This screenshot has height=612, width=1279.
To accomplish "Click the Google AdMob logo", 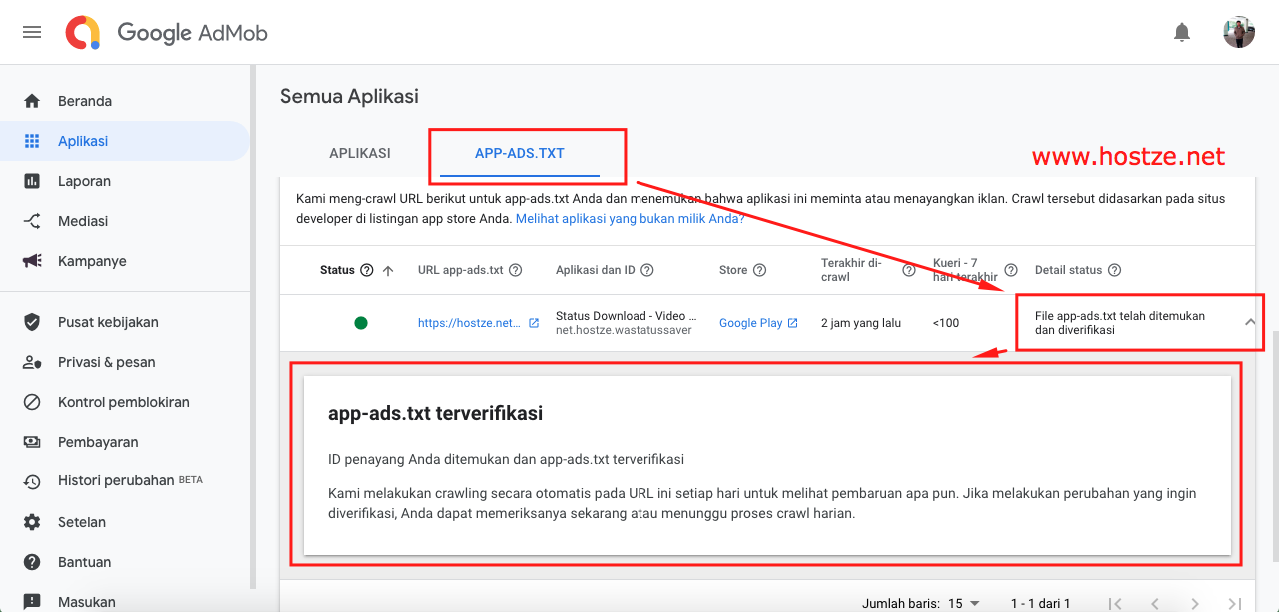I will [167, 33].
